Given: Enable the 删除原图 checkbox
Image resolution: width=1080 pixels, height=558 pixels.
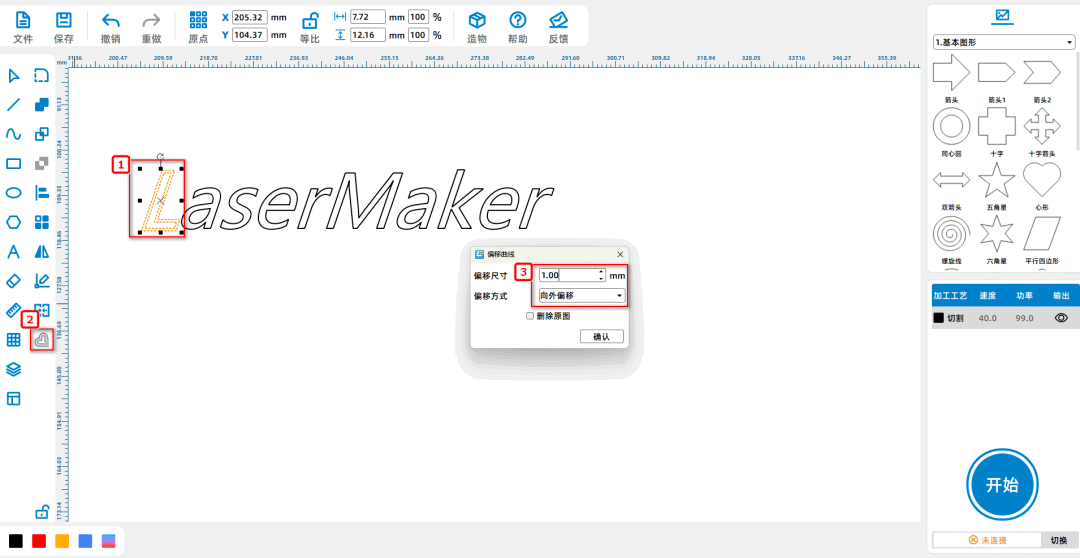Looking at the screenshot, I should 531,316.
